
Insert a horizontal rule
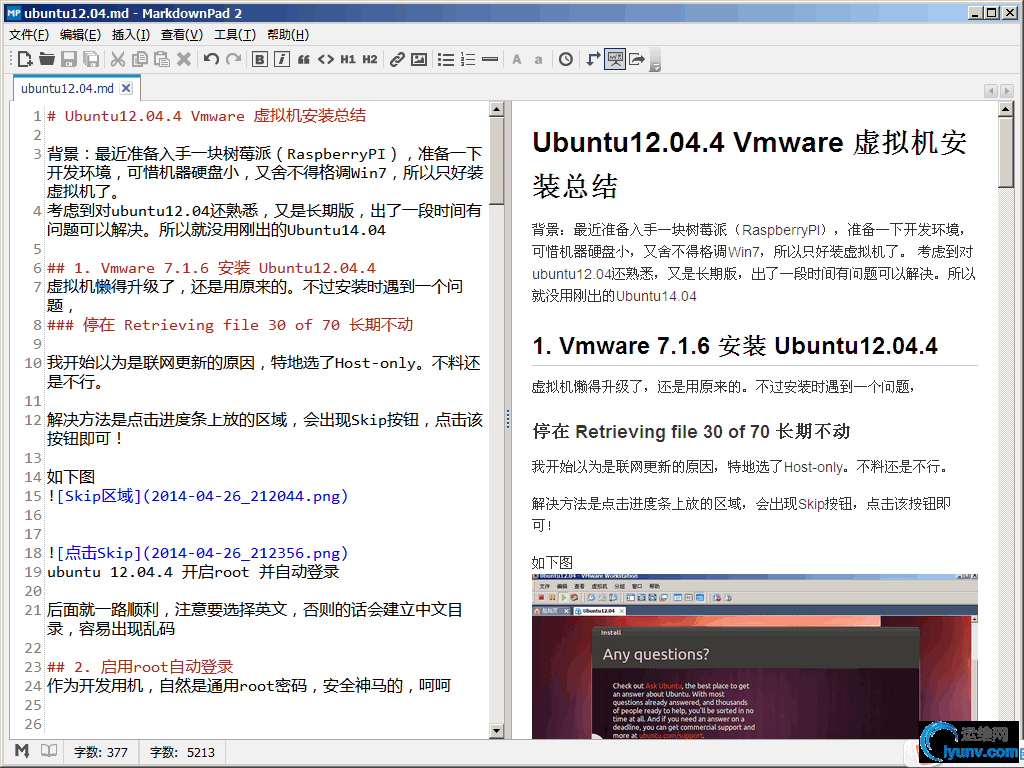coord(490,59)
